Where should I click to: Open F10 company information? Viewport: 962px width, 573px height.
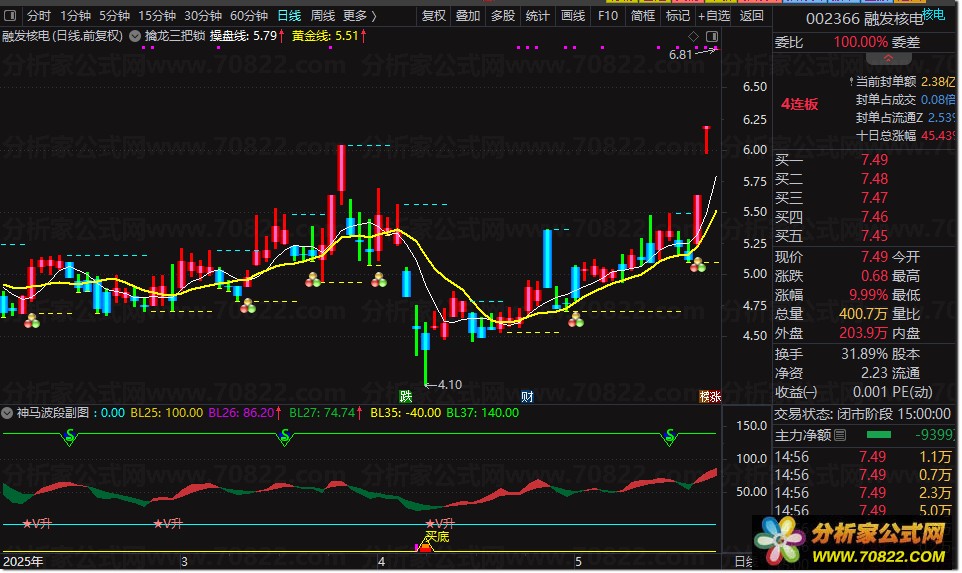[x=608, y=16]
